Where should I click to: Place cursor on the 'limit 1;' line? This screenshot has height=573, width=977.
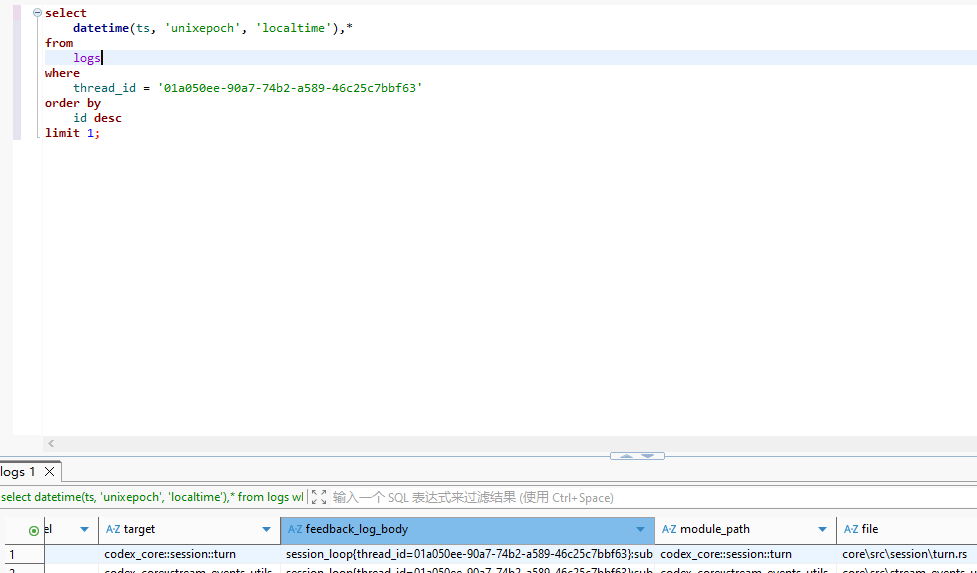coord(72,133)
